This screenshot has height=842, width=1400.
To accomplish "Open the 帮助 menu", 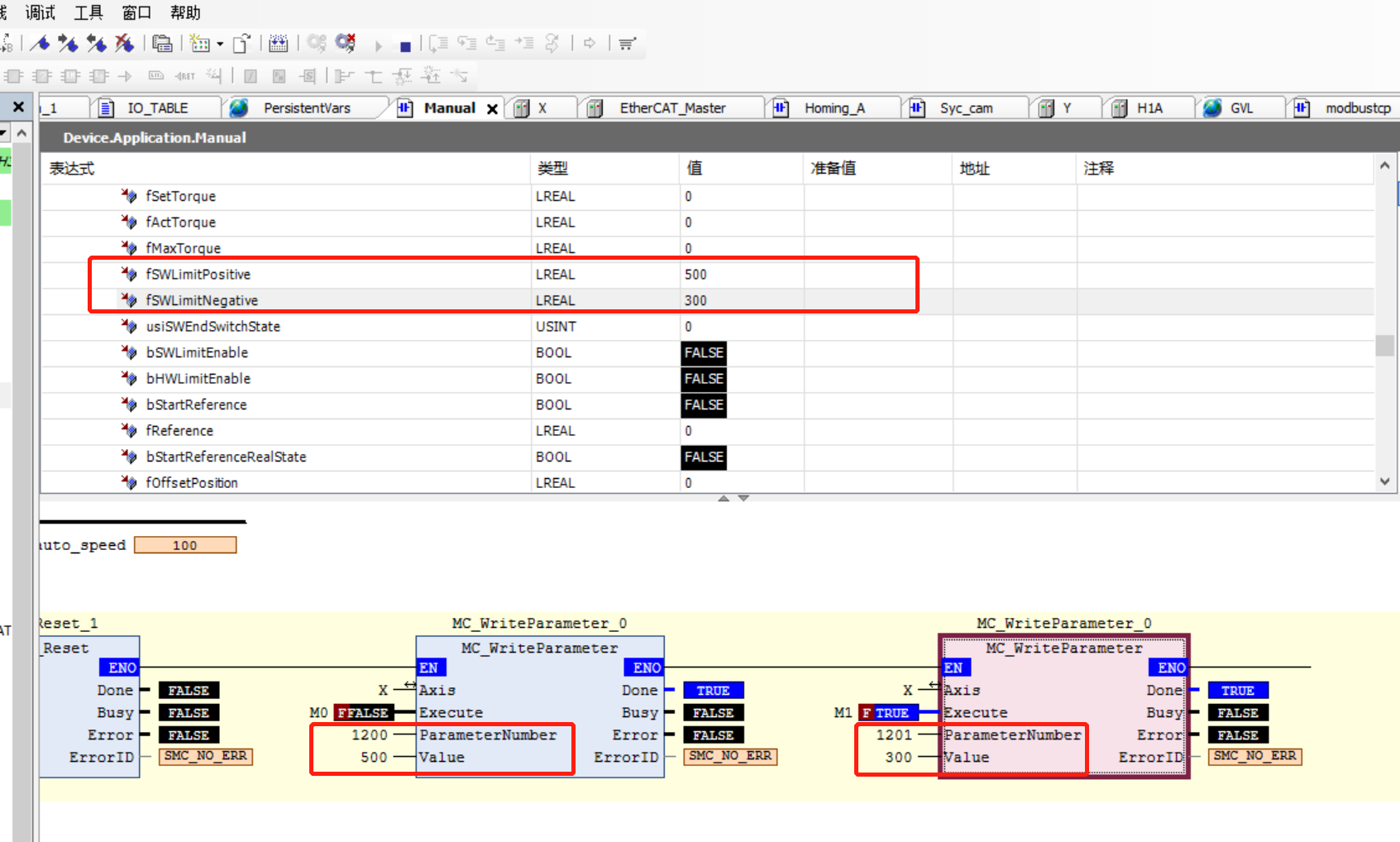I will point(185,12).
